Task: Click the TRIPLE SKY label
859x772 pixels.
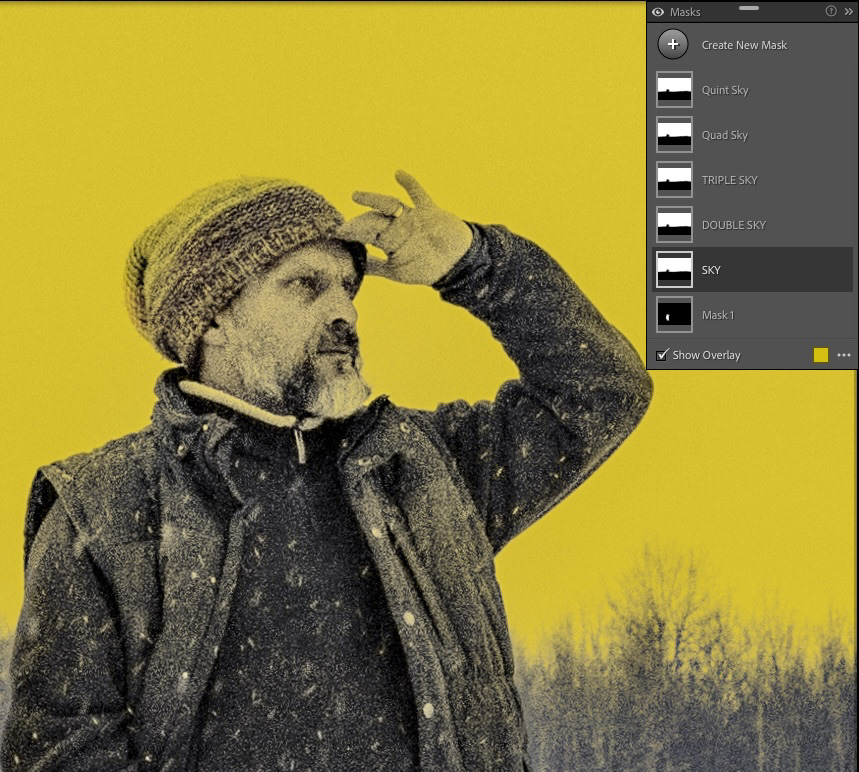Action: (x=729, y=180)
